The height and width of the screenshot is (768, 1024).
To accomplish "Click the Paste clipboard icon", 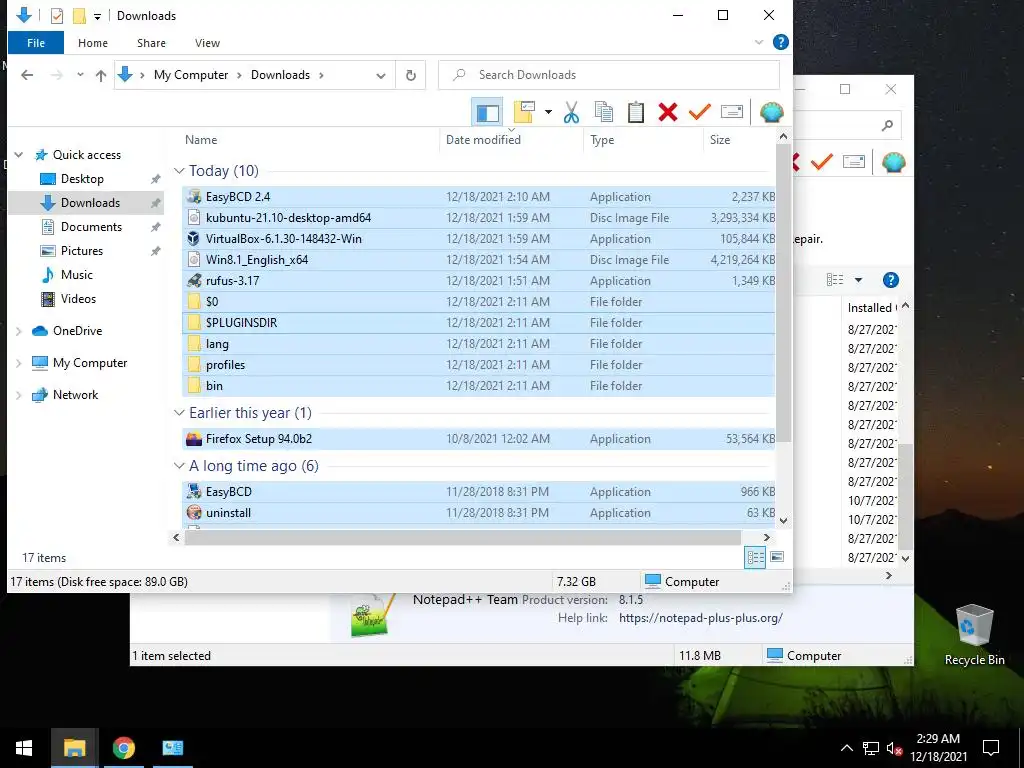I will (x=635, y=112).
